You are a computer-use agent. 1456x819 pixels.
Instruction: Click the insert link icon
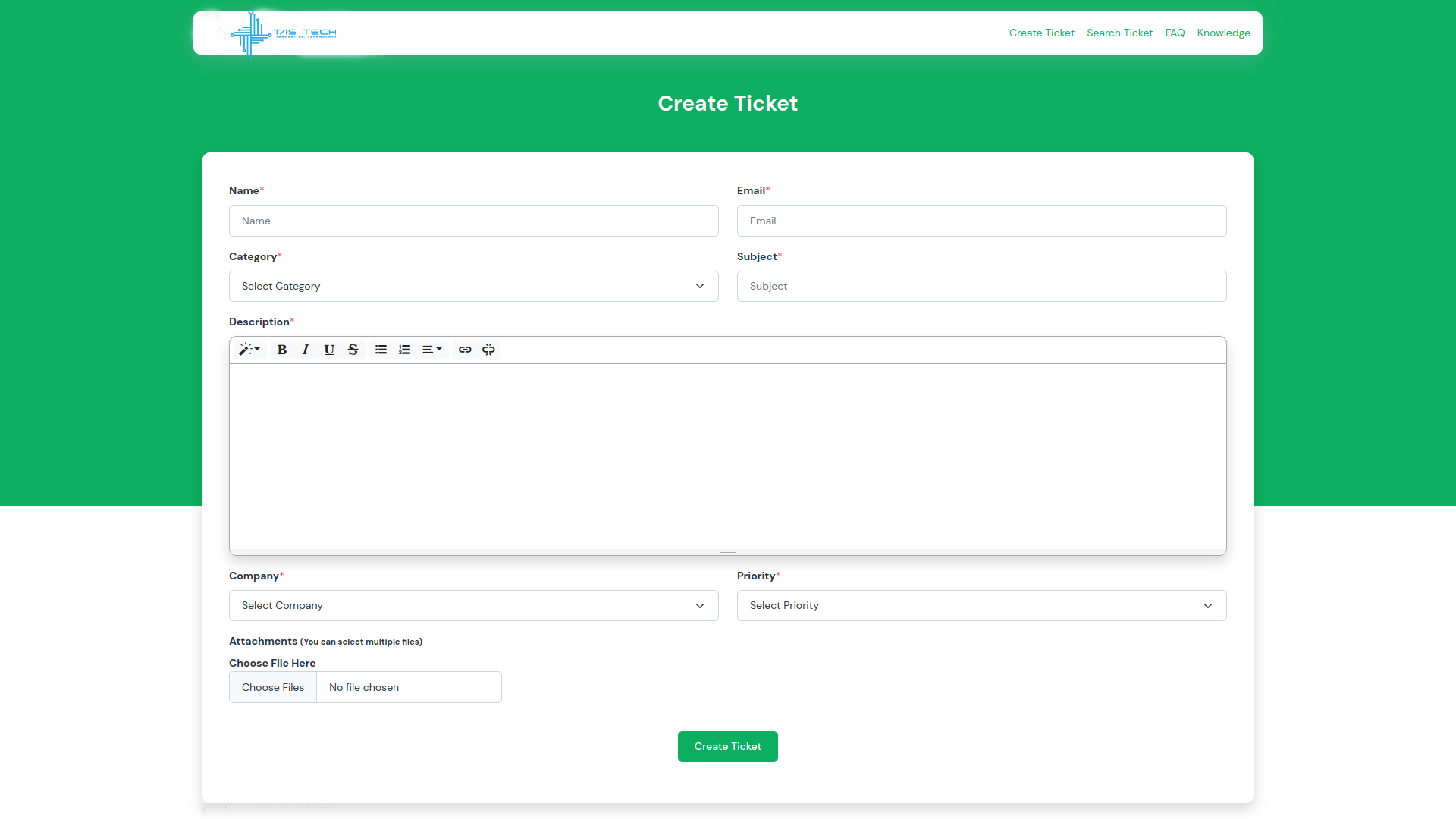[465, 350]
